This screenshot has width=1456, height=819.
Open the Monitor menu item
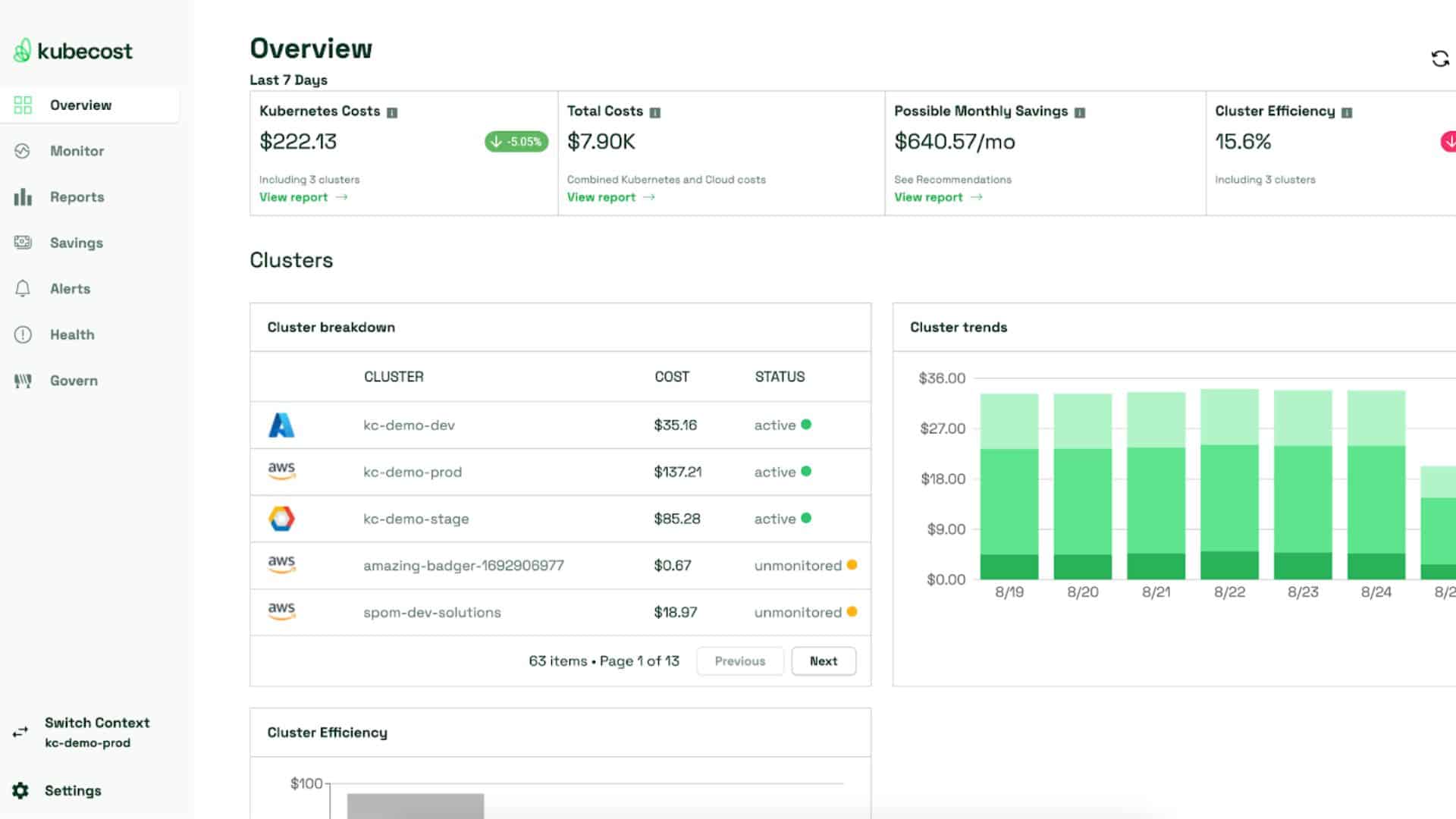pos(77,151)
